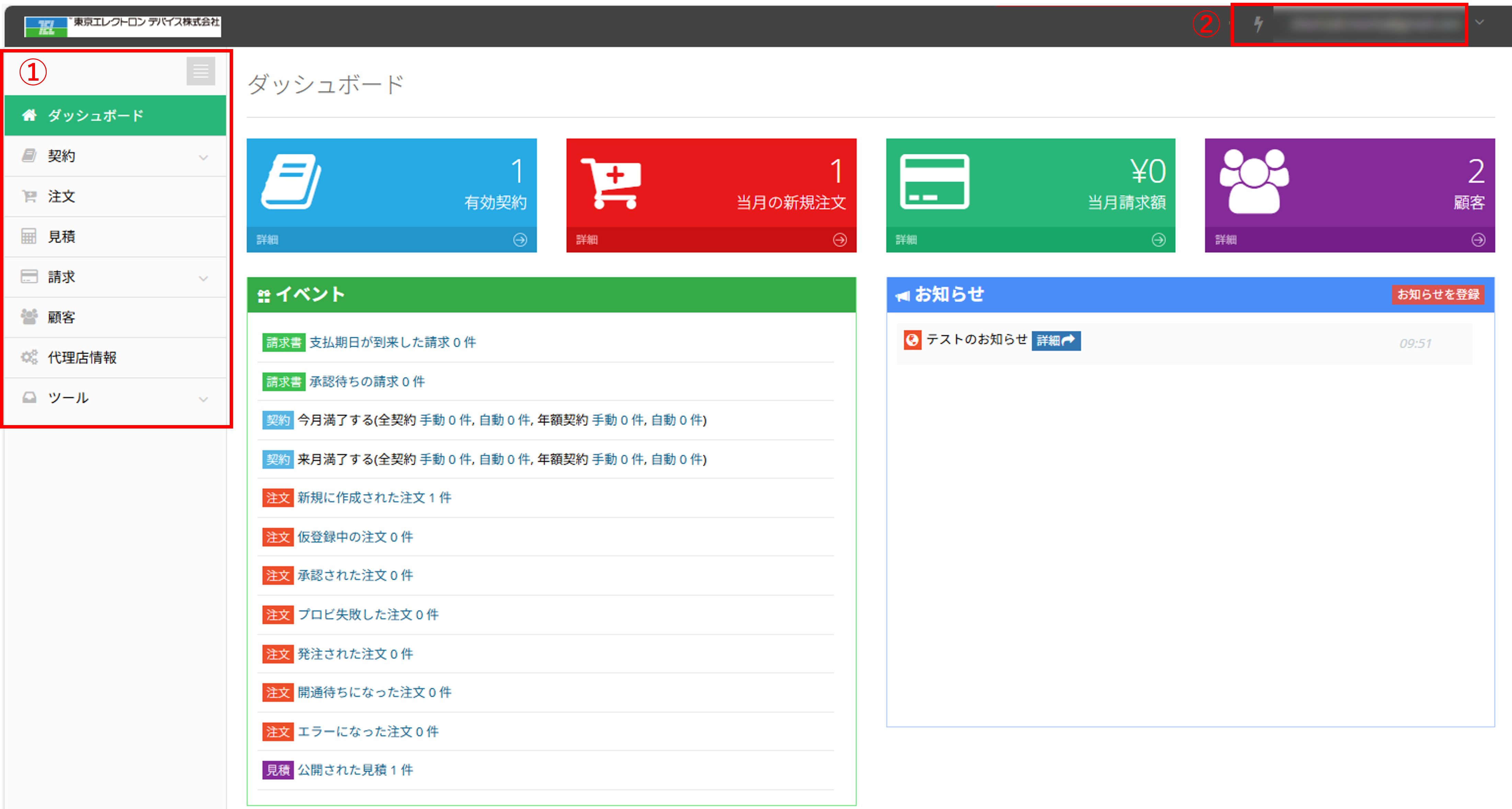The width and height of the screenshot is (1512, 809).
Task: Click the shopping cart icon beside 注文
Action: click(30, 197)
